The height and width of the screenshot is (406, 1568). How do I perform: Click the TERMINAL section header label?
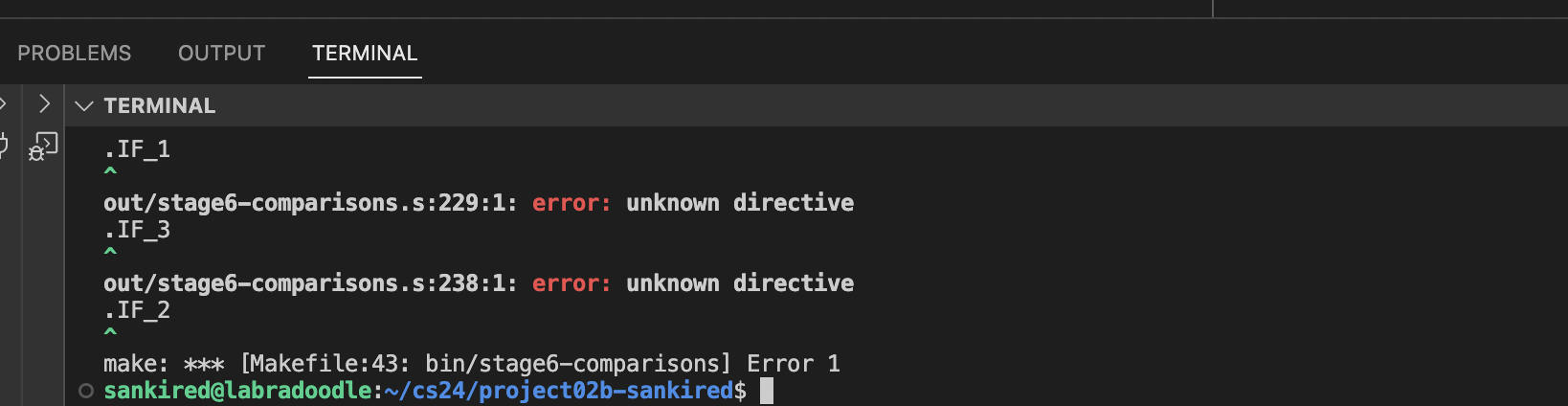click(160, 105)
